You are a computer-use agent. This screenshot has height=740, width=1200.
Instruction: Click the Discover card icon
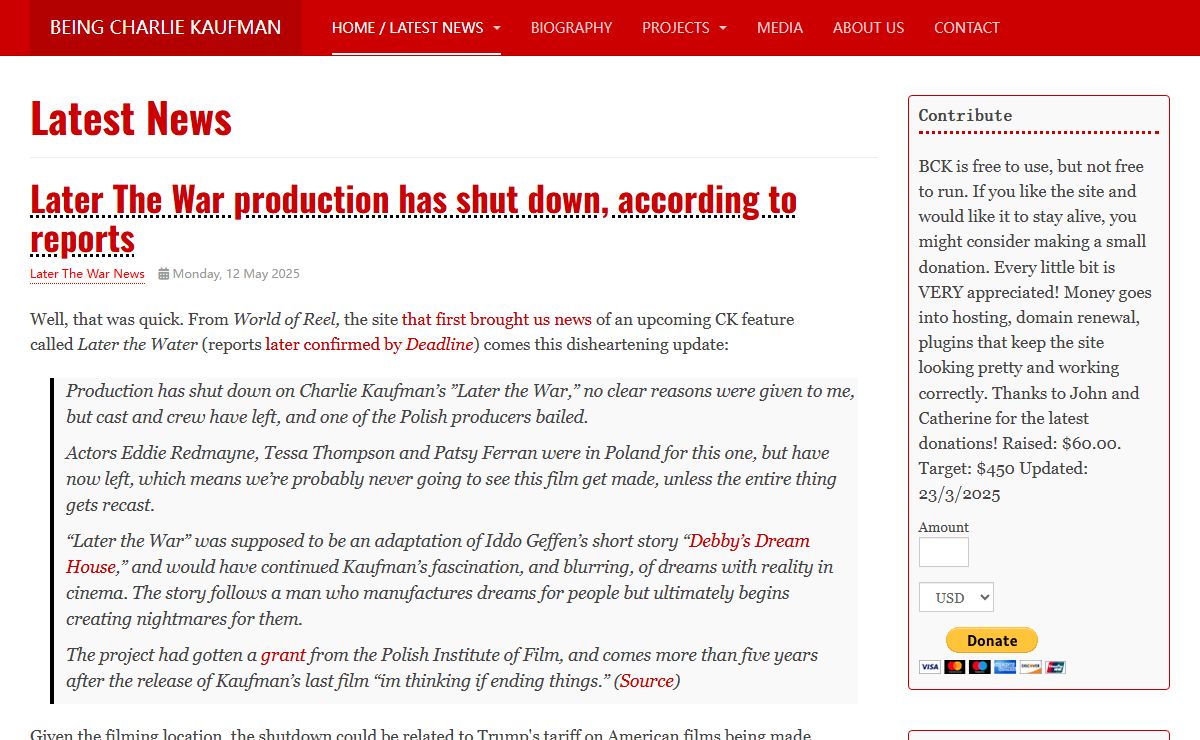pos(1030,667)
